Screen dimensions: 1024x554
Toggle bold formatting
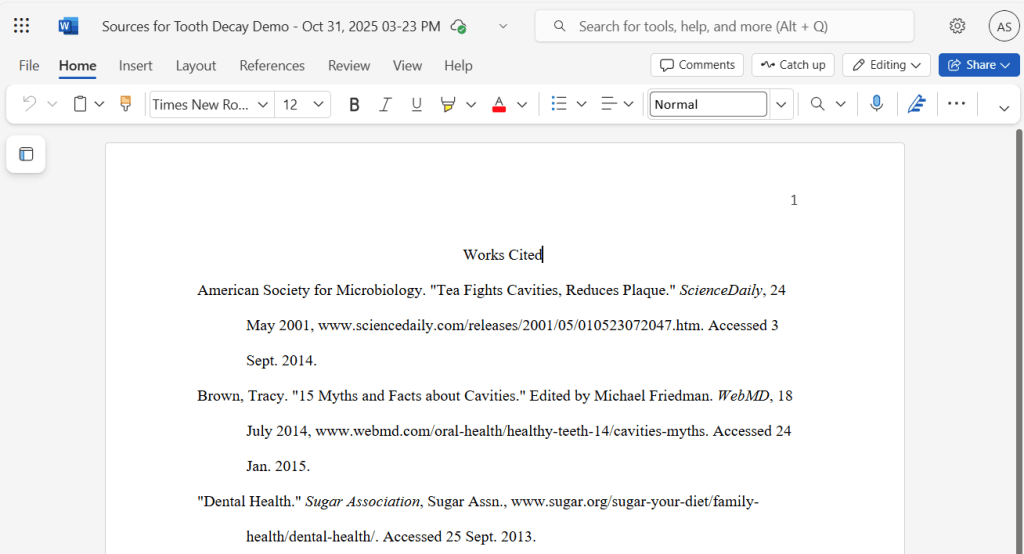pos(354,105)
